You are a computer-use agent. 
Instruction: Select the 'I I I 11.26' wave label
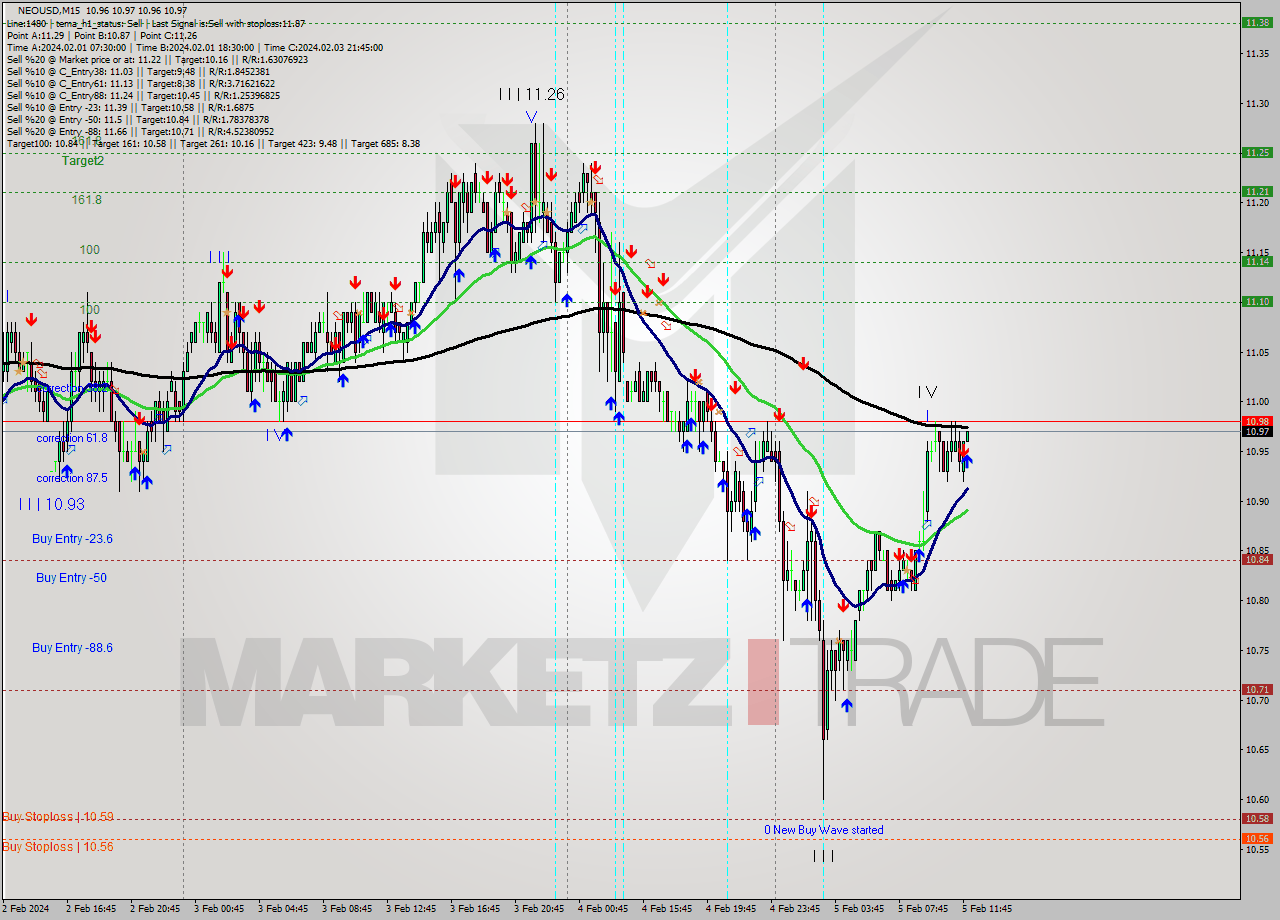(532, 94)
